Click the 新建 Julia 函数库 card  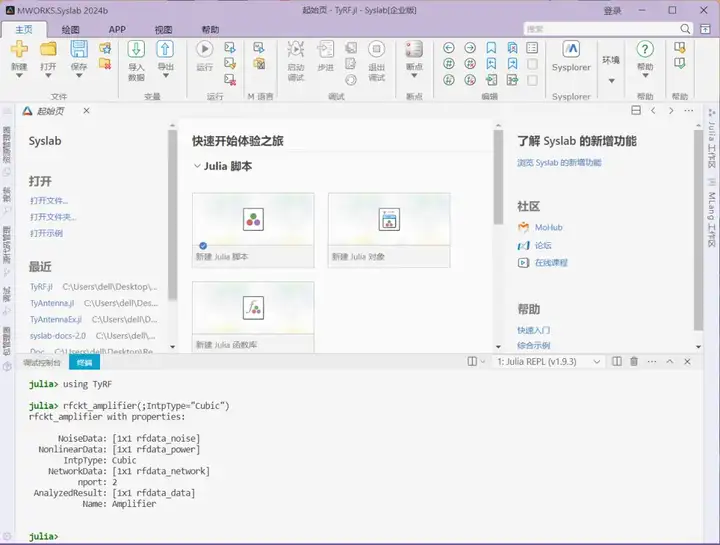click(253, 317)
